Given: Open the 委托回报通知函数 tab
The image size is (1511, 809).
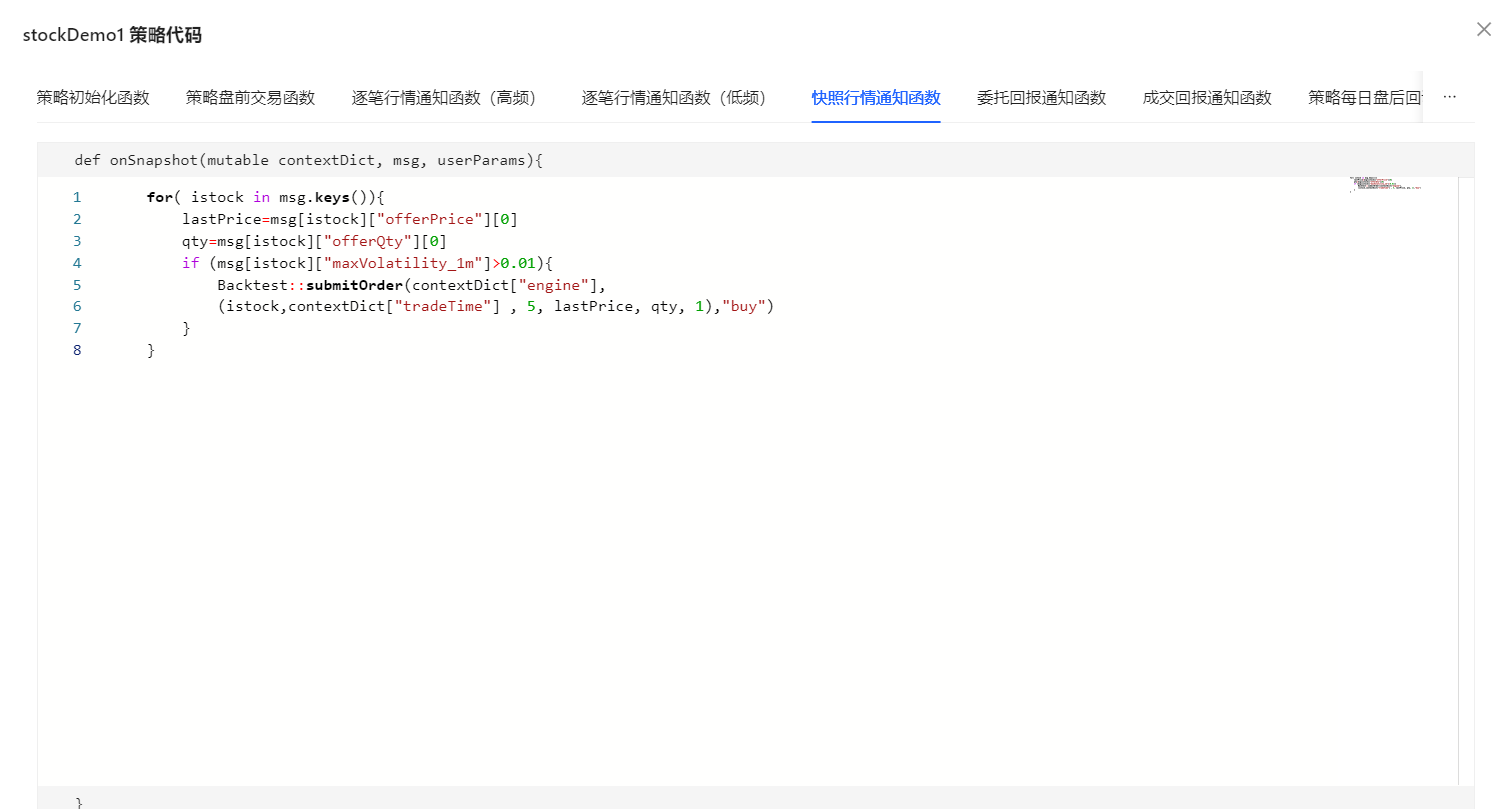Looking at the screenshot, I should pyautogui.click(x=1041, y=97).
